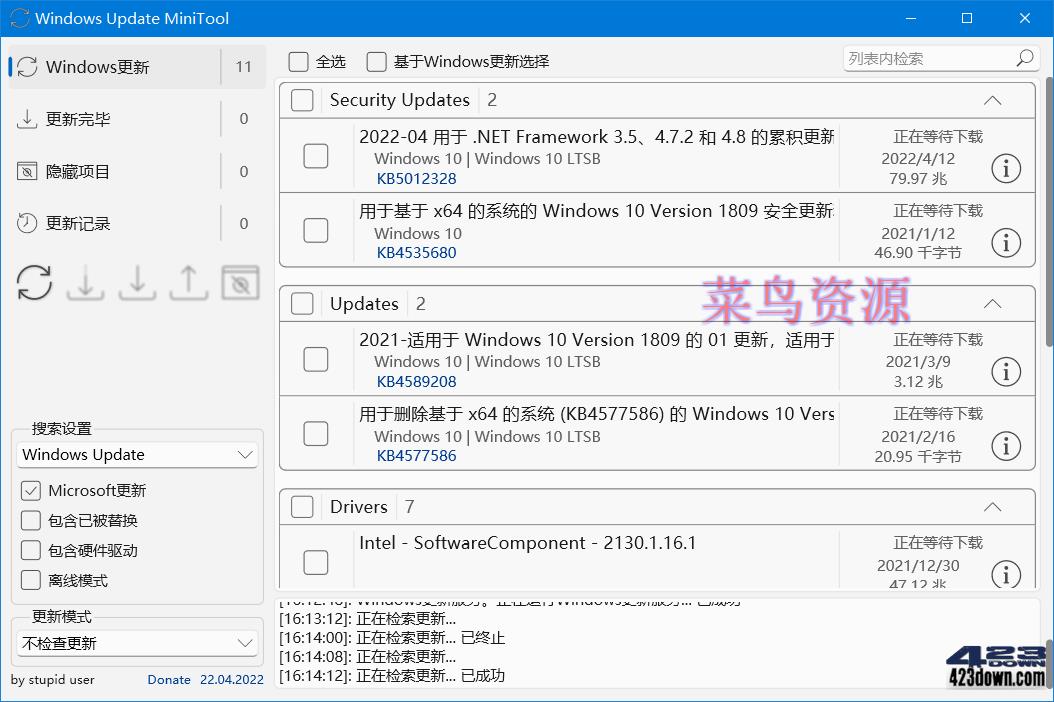1054x702 pixels.
Task: Click the info icon for KB5012328
Action: click(x=1006, y=168)
